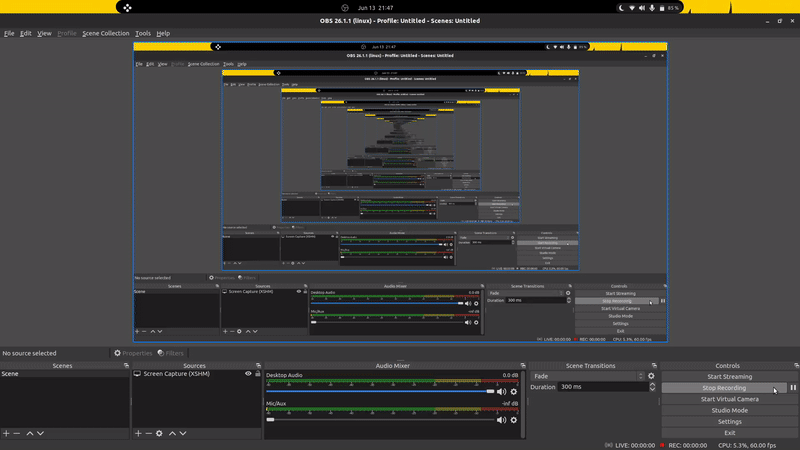Remove the source with the minus icon in Sources
The width and height of the screenshot is (800, 450).
[x=148, y=433]
